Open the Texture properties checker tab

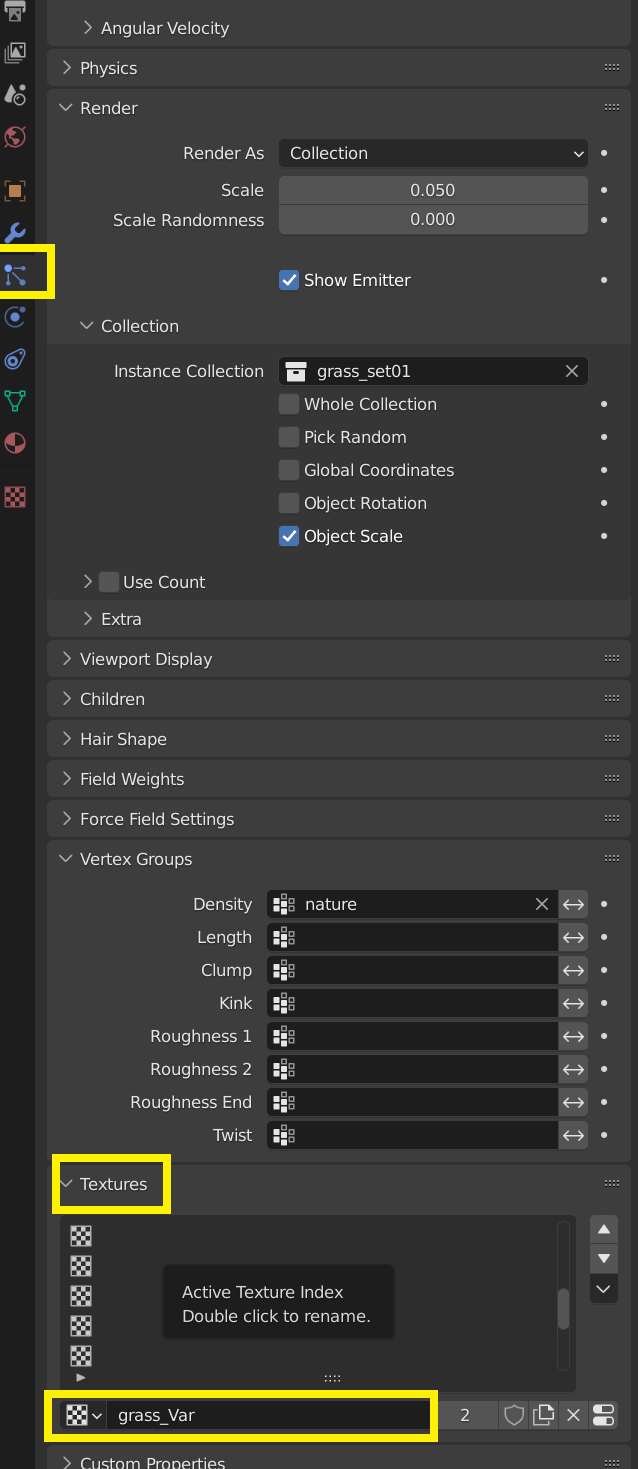coord(15,497)
